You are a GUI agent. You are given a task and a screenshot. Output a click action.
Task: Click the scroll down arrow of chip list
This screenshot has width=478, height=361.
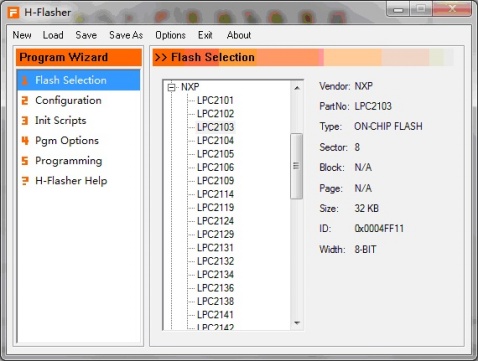(x=297, y=323)
